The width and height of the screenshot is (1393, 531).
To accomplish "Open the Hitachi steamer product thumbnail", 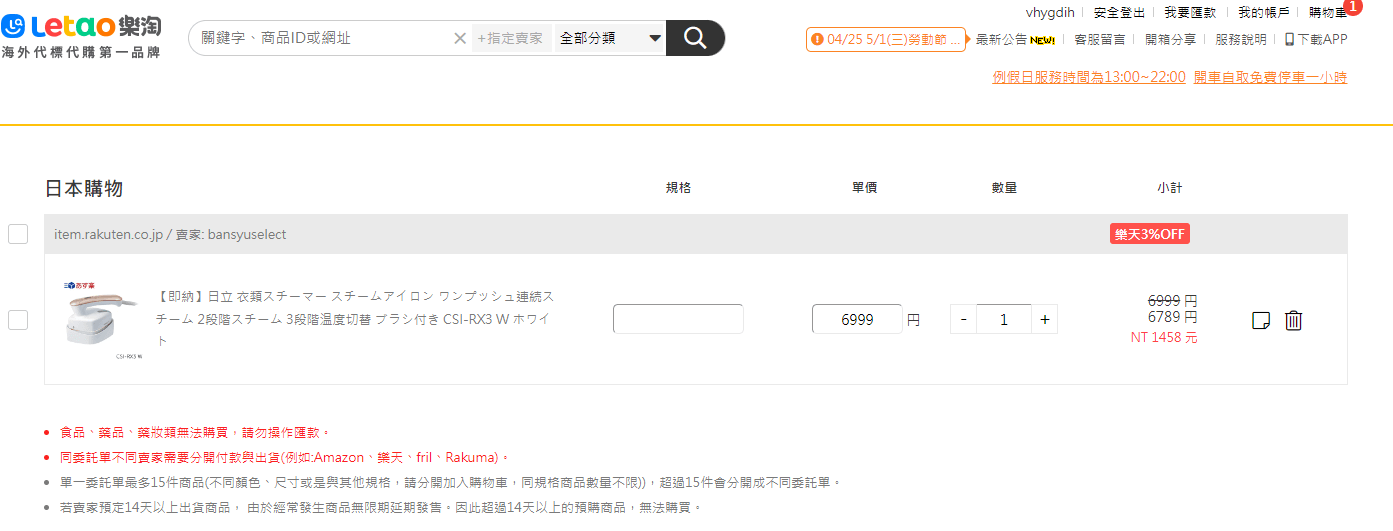I will pyautogui.click(x=102, y=320).
